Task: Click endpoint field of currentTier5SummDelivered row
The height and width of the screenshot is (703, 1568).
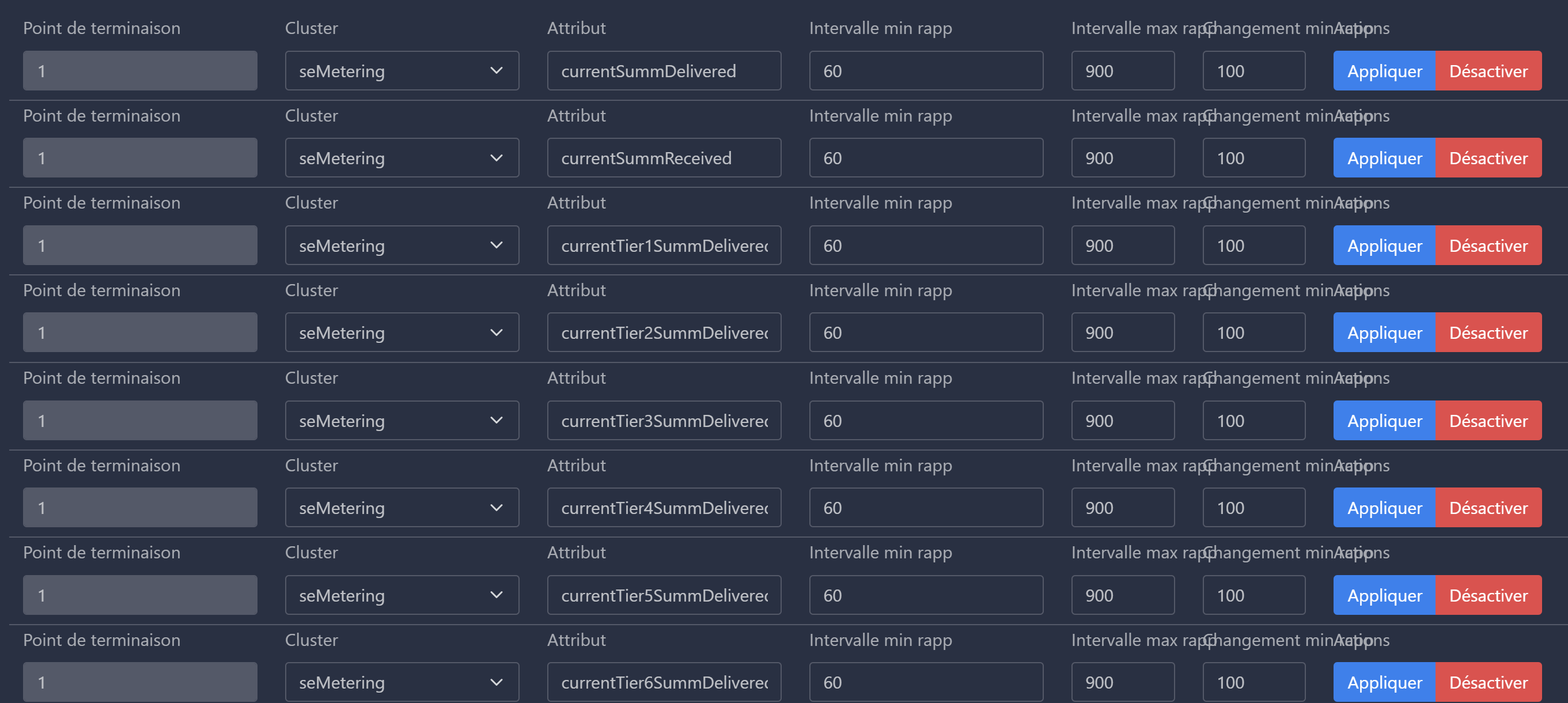Action: point(140,595)
